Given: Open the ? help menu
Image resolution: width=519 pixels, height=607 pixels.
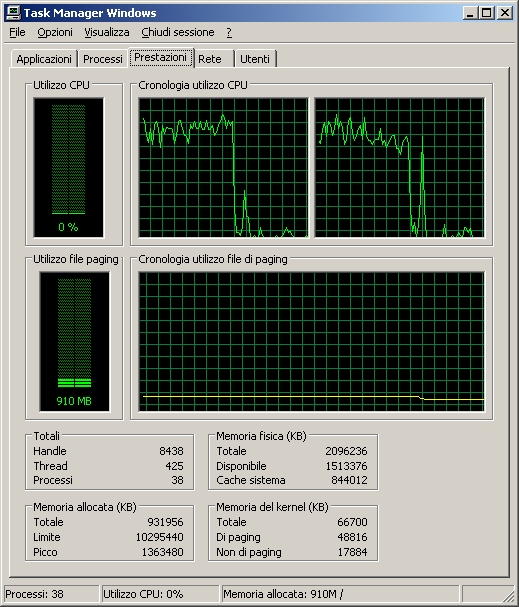Looking at the screenshot, I should tap(229, 32).
